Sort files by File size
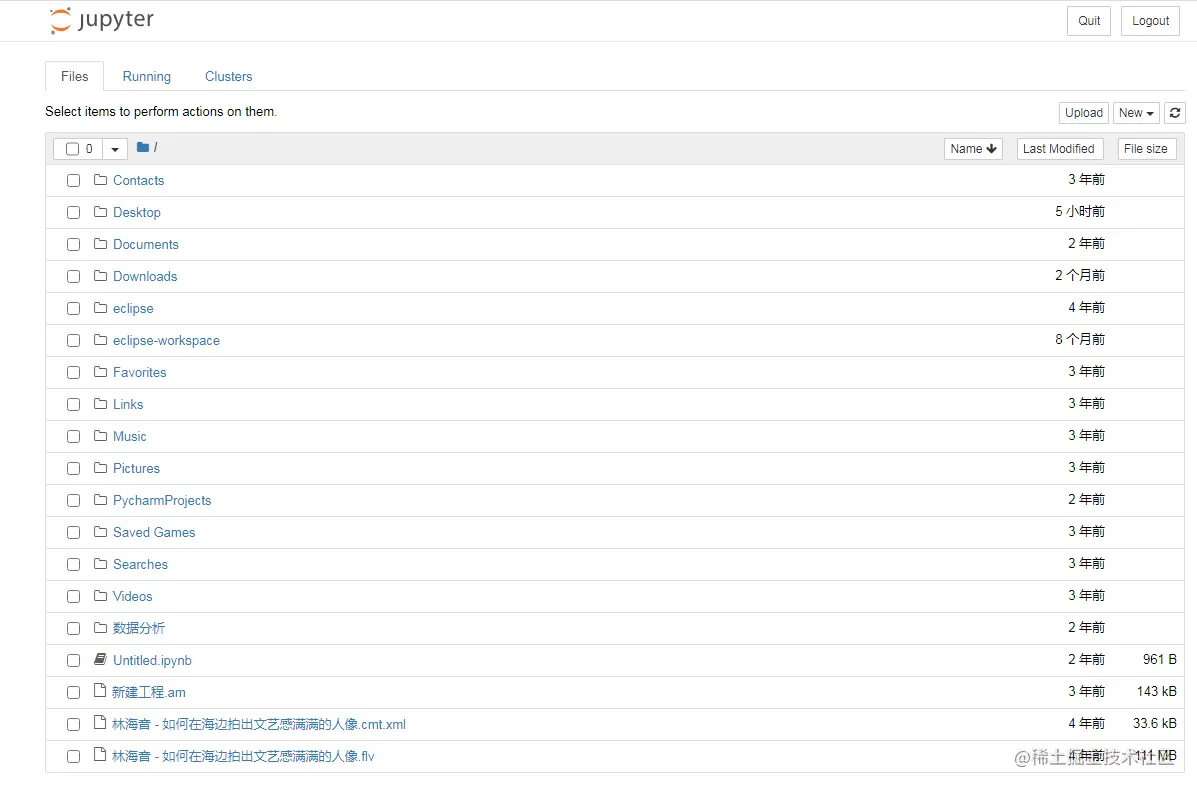The image size is (1197, 790). click(1146, 149)
